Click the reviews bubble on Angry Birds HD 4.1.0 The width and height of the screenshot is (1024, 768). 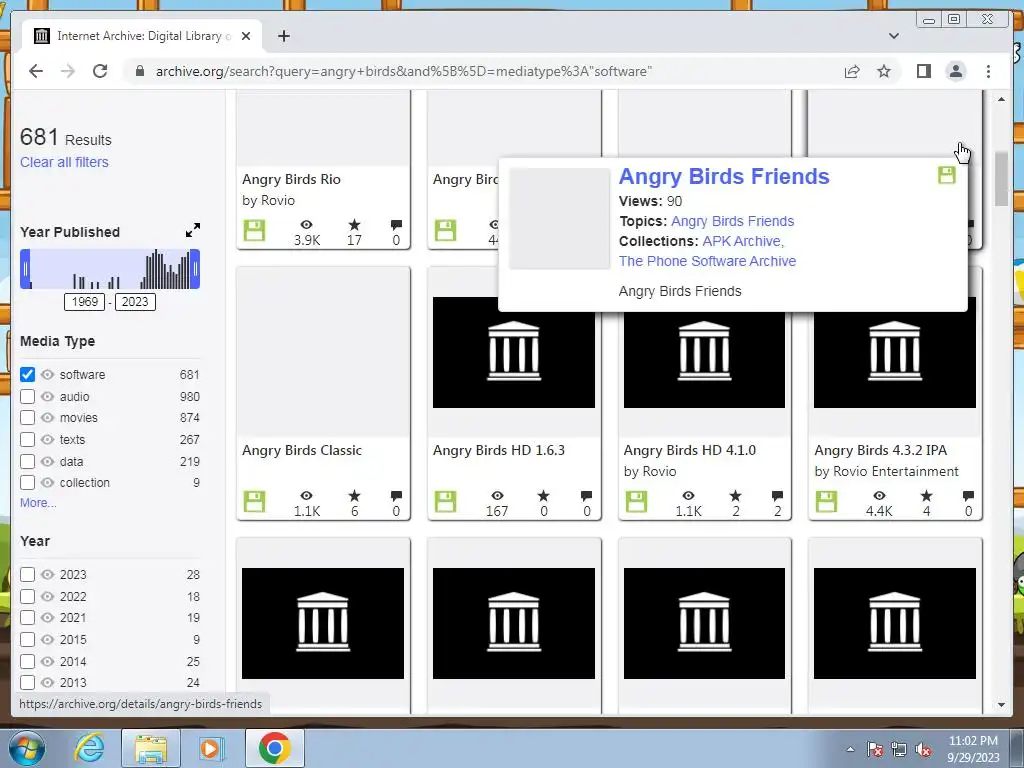777,496
